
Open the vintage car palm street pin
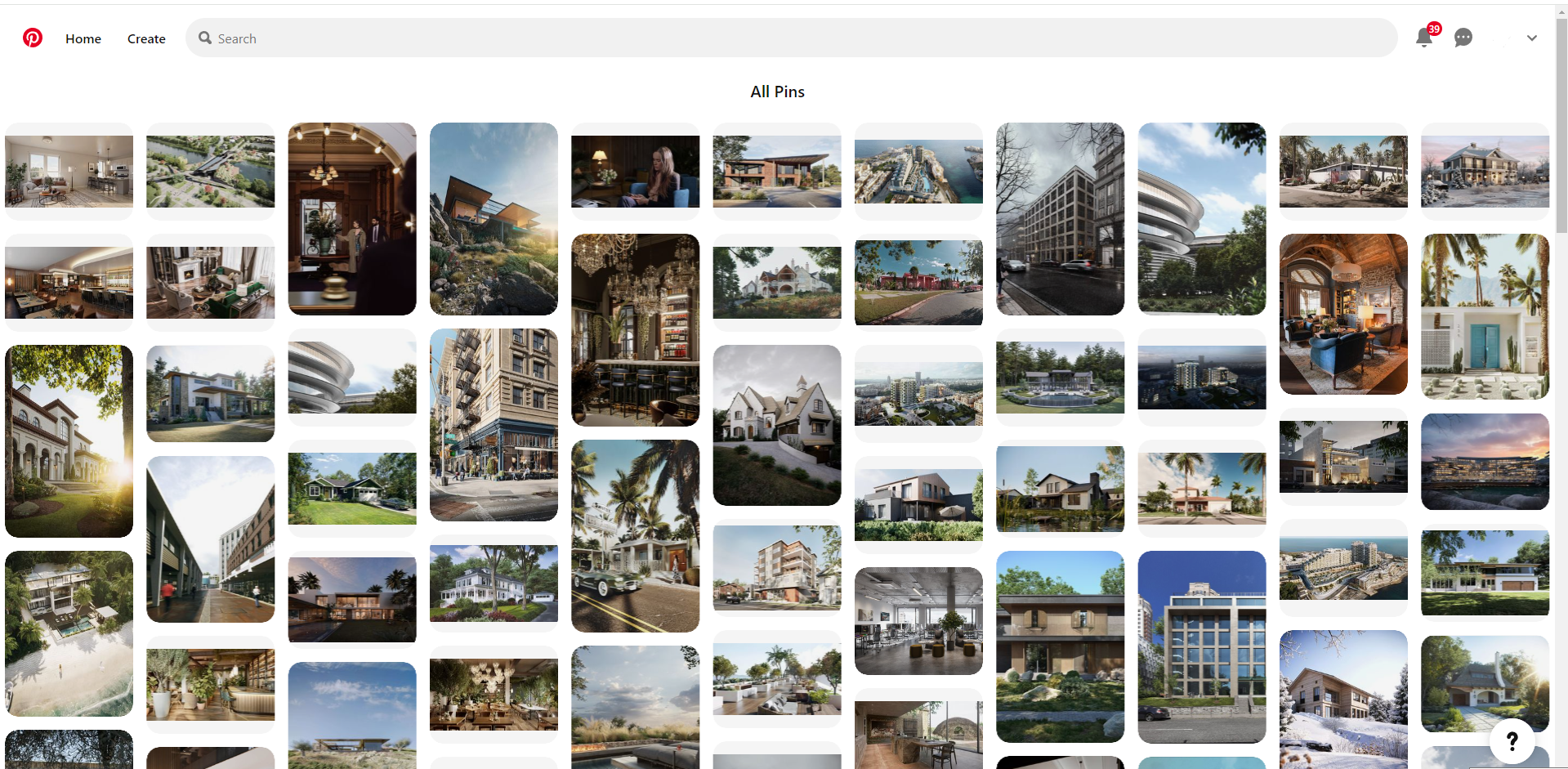pos(635,536)
